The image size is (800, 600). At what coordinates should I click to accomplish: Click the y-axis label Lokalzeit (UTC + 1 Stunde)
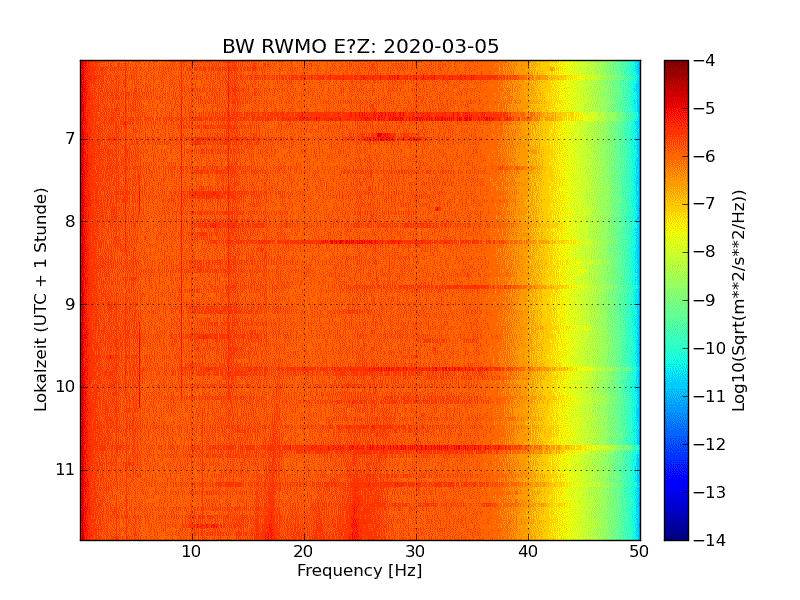pyautogui.click(x=41, y=300)
